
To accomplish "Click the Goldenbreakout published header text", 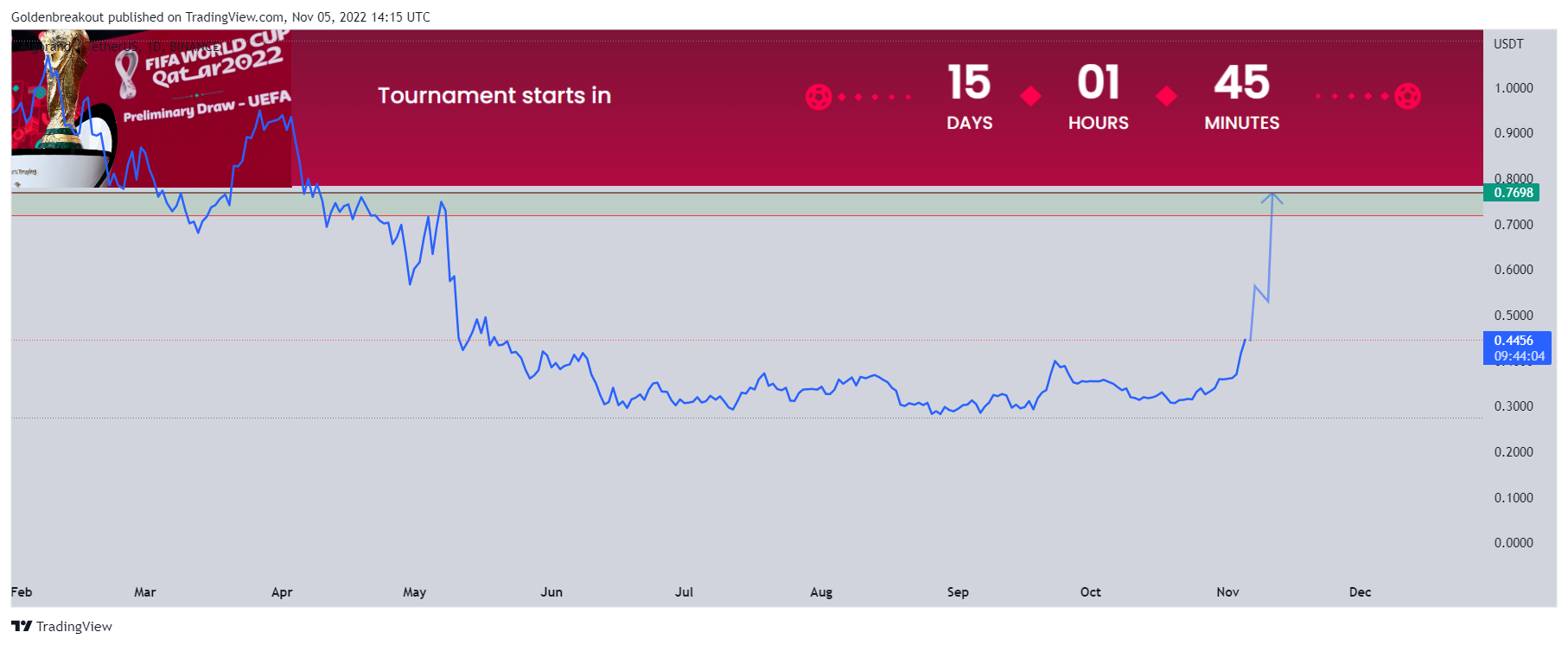I will point(220,17).
